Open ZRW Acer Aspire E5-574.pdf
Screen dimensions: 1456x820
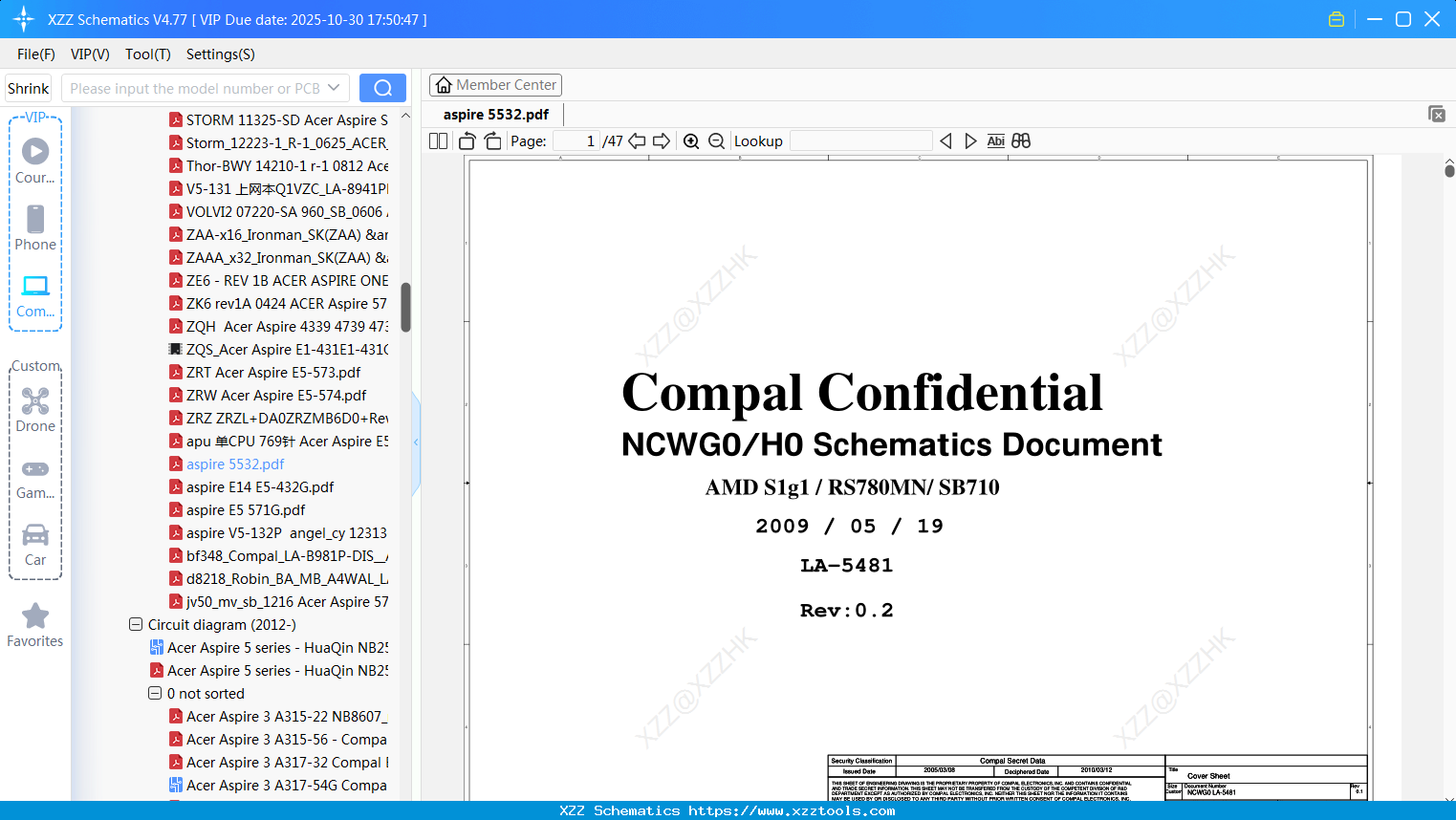coord(276,396)
